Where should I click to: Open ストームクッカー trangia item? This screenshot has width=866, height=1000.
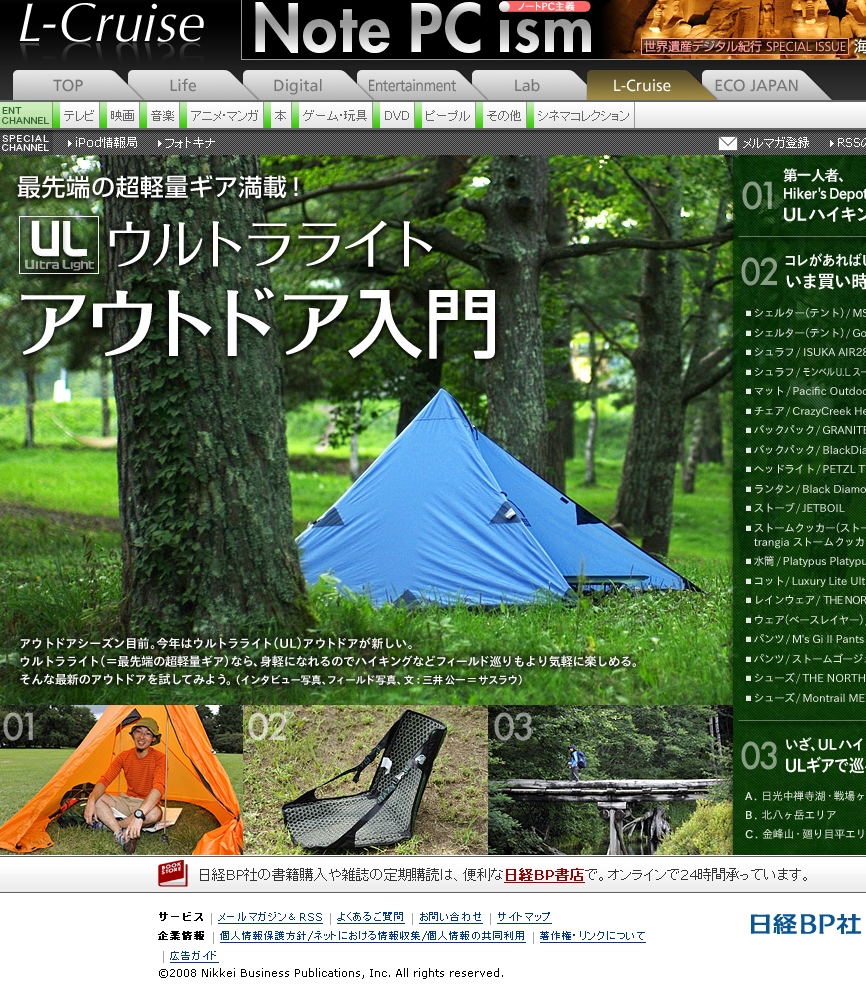pos(806,535)
